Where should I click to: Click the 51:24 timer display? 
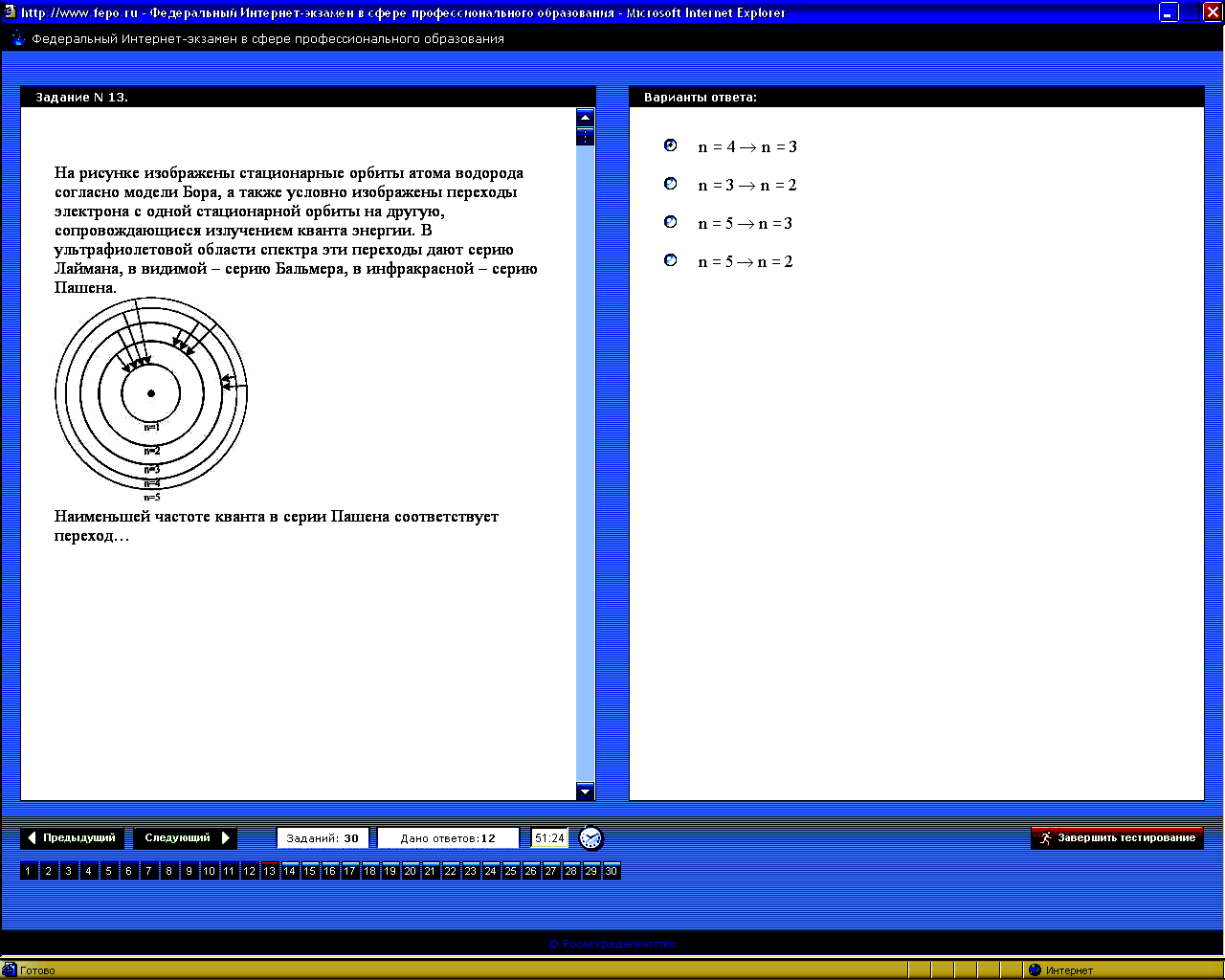(x=549, y=837)
